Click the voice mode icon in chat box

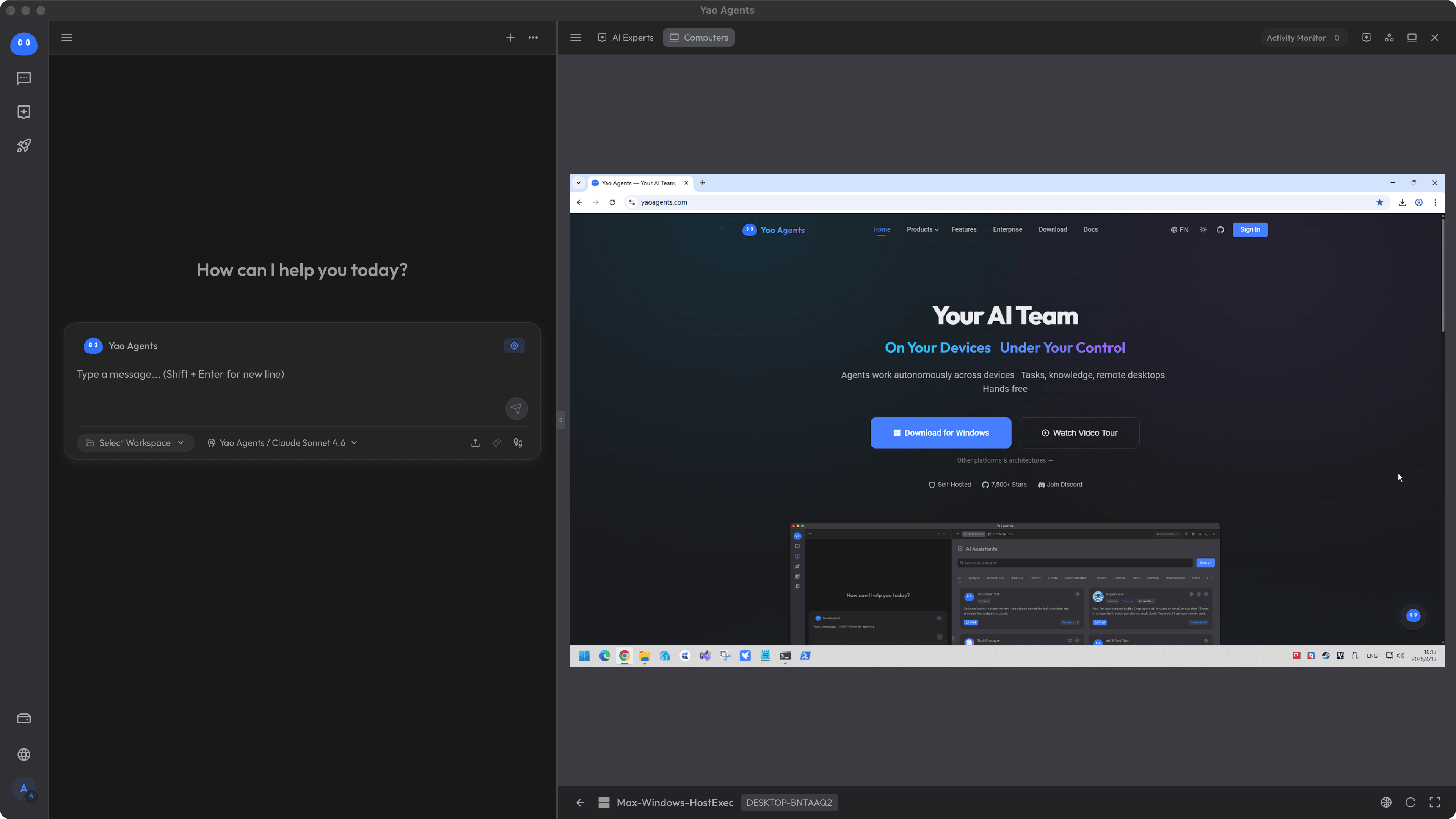click(518, 442)
